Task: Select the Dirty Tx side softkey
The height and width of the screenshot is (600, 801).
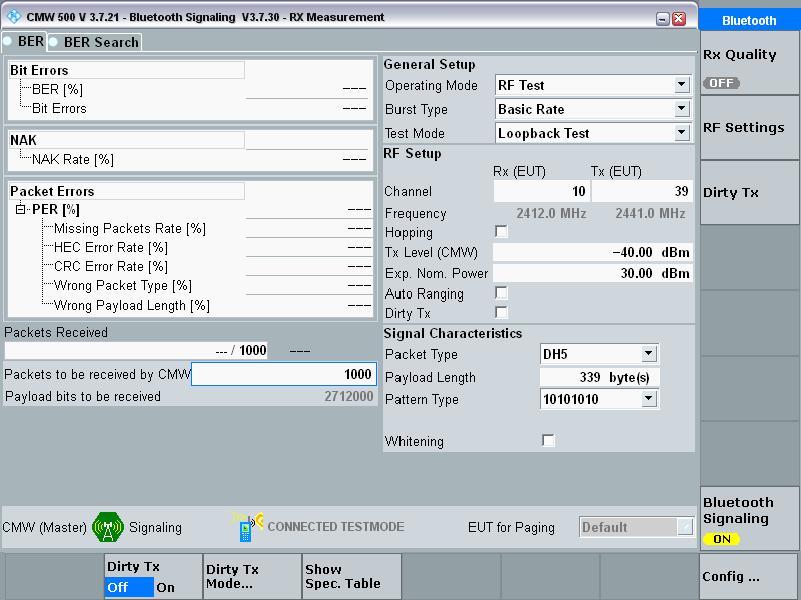Action: pyautogui.click(x=749, y=193)
